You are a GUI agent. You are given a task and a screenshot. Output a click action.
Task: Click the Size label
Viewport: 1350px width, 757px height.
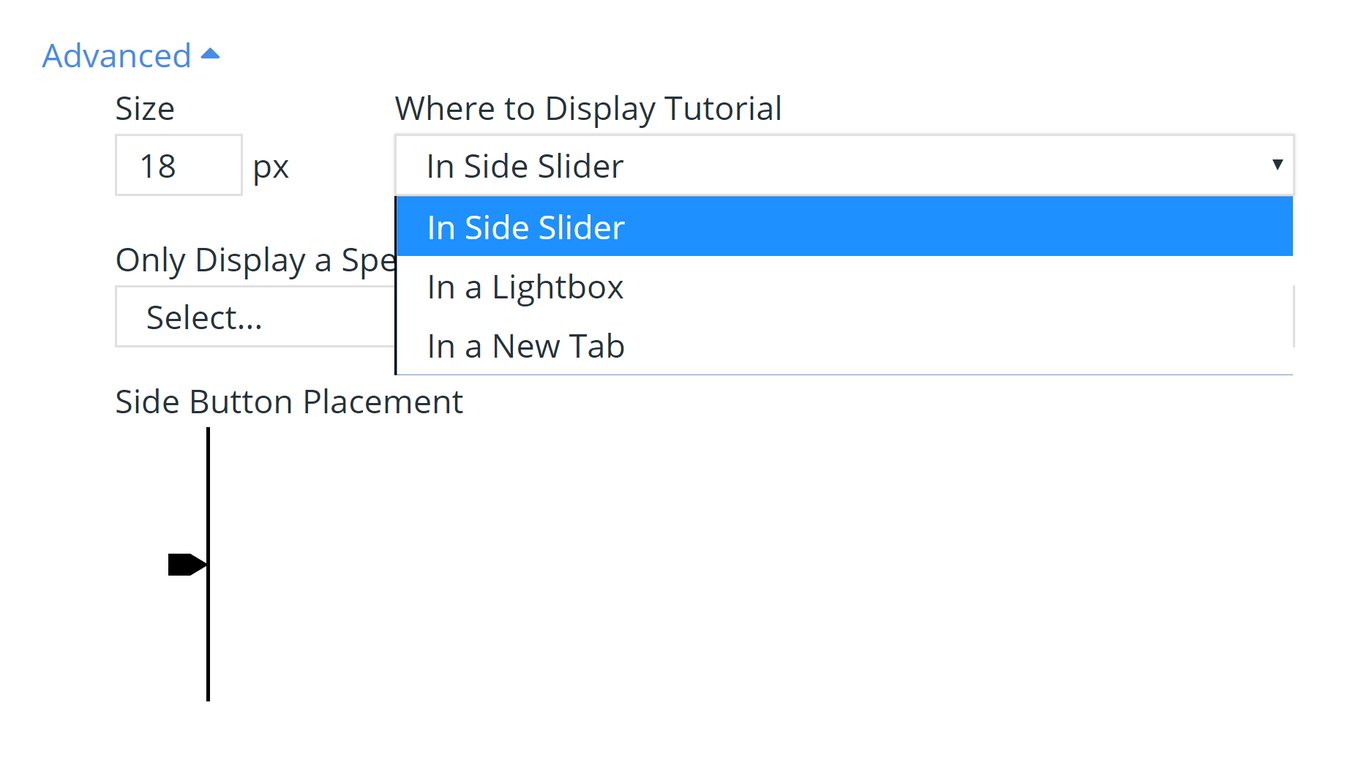(145, 108)
